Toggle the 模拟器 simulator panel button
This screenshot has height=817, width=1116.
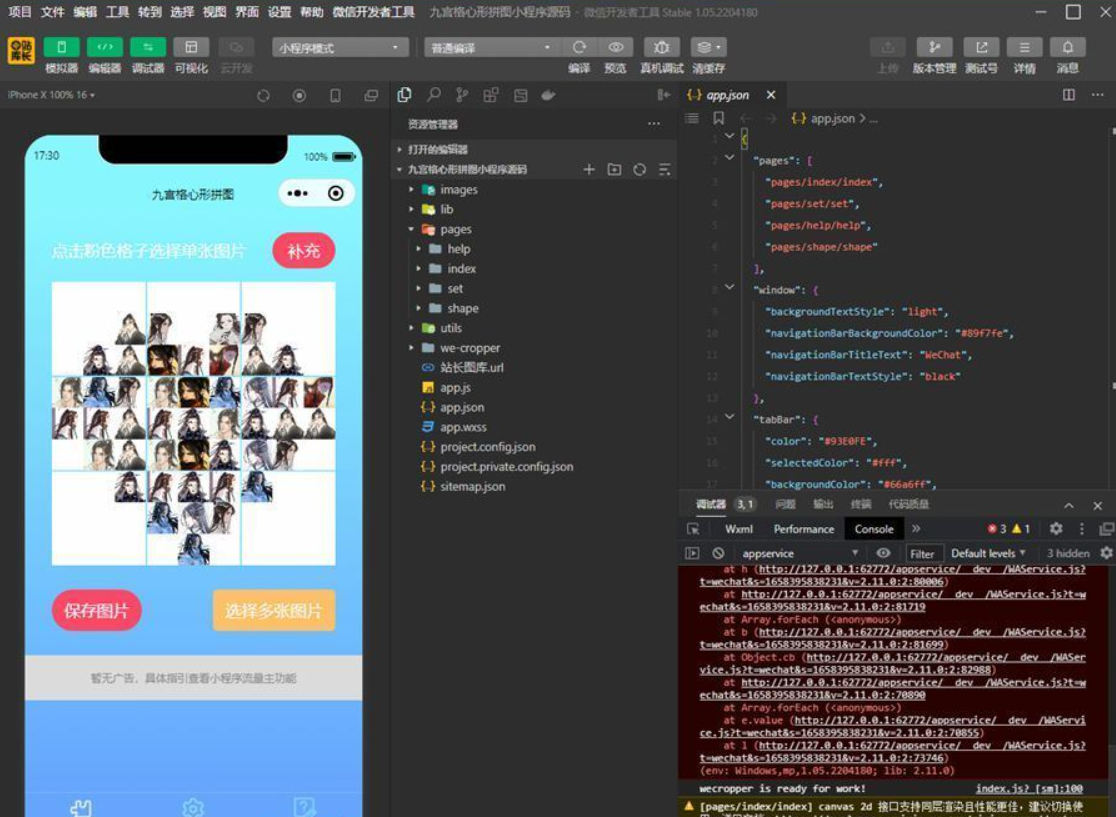pos(62,47)
